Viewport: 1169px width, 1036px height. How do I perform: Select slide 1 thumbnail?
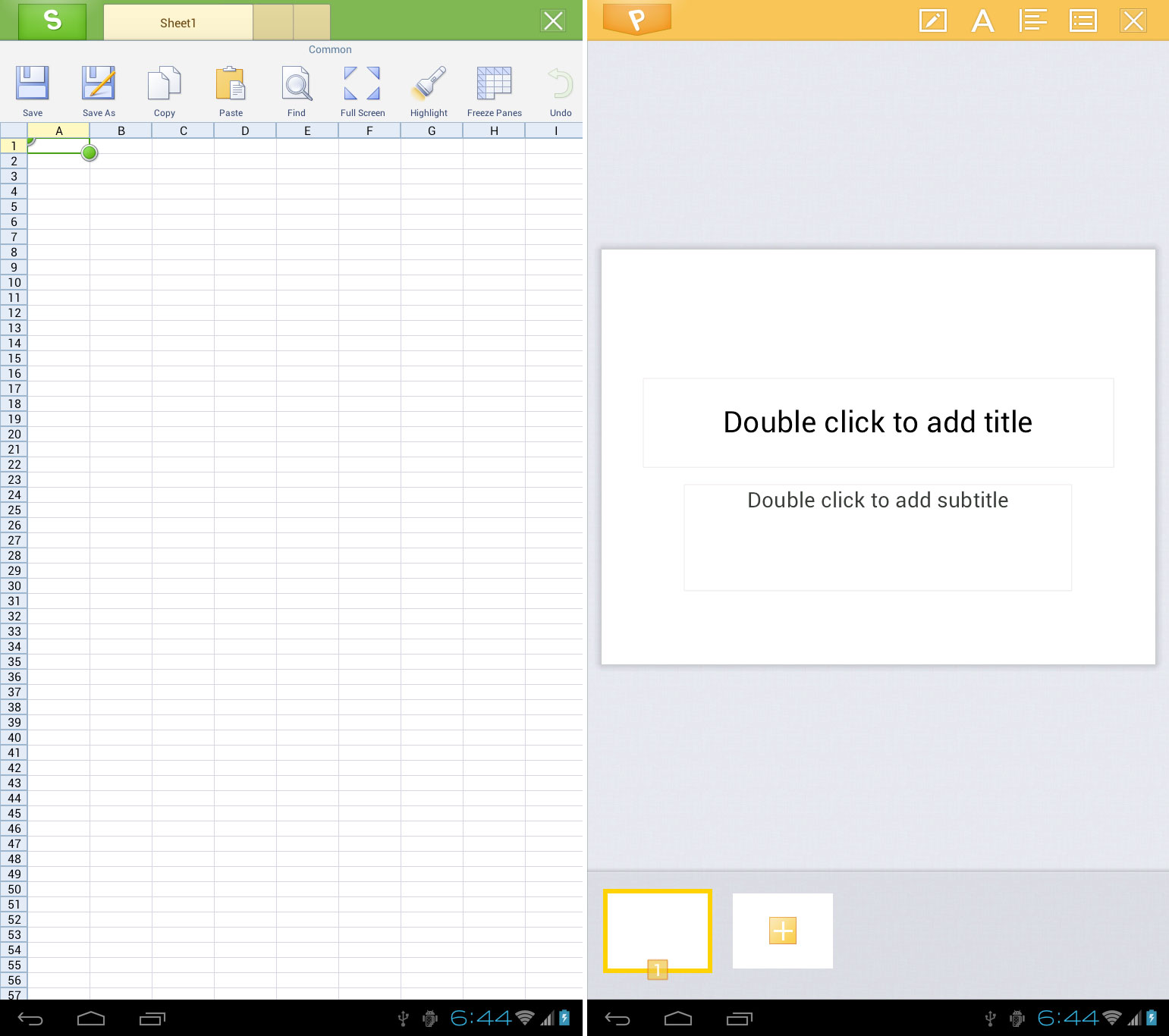658,931
